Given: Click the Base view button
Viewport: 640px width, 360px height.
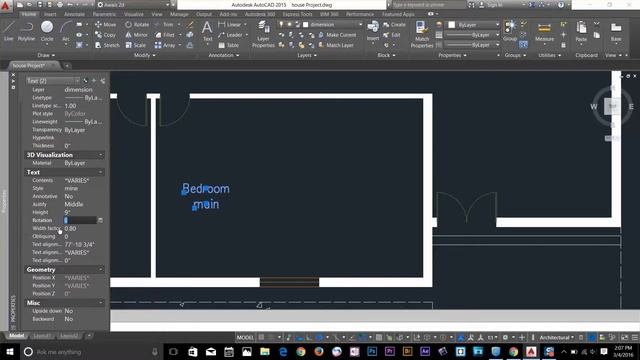Looking at the screenshot, I should click(x=616, y=32).
